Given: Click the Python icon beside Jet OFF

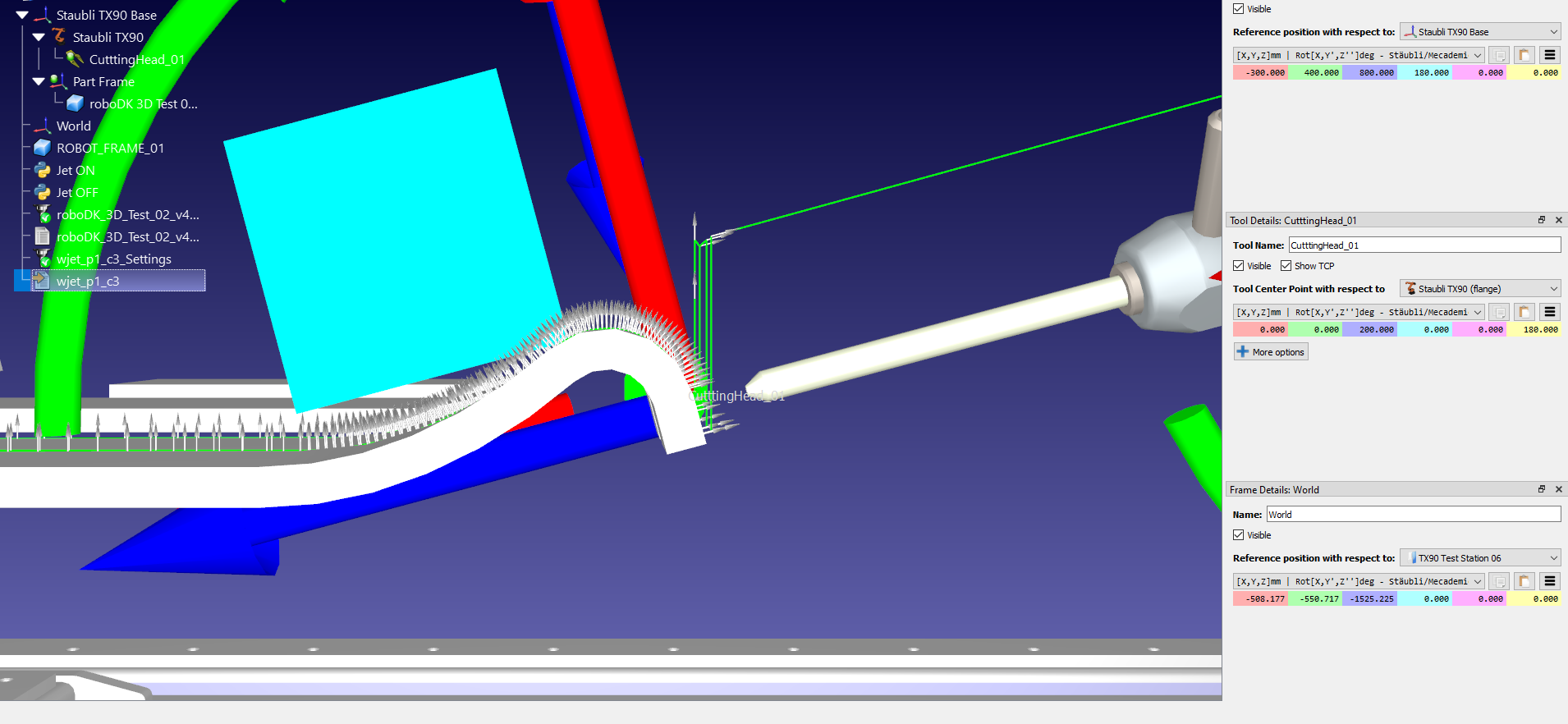Looking at the screenshot, I should click(x=43, y=193).
